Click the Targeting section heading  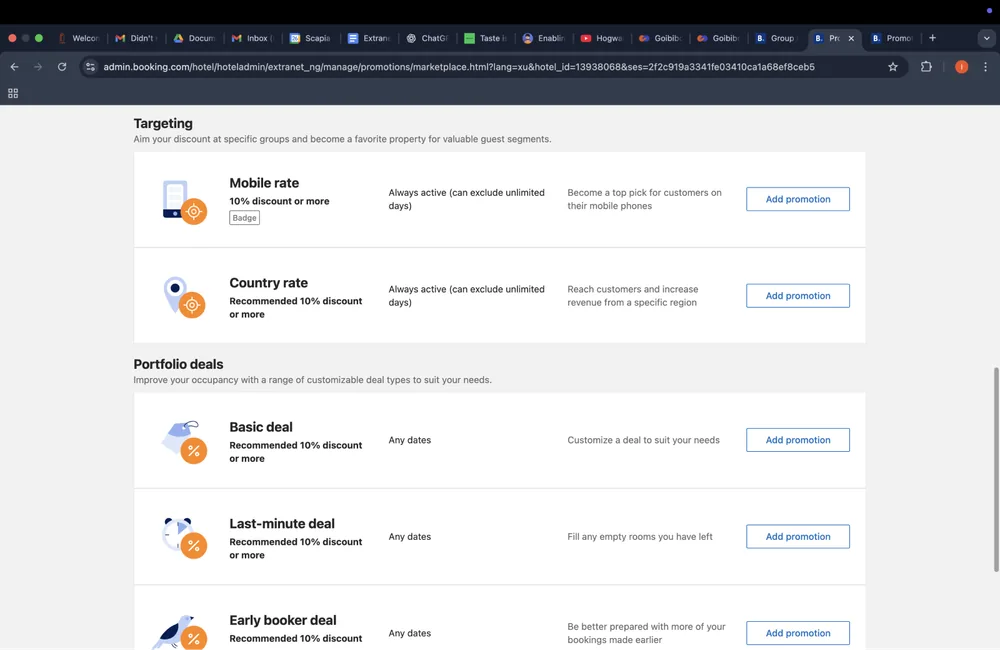click(x=163, y=123)
